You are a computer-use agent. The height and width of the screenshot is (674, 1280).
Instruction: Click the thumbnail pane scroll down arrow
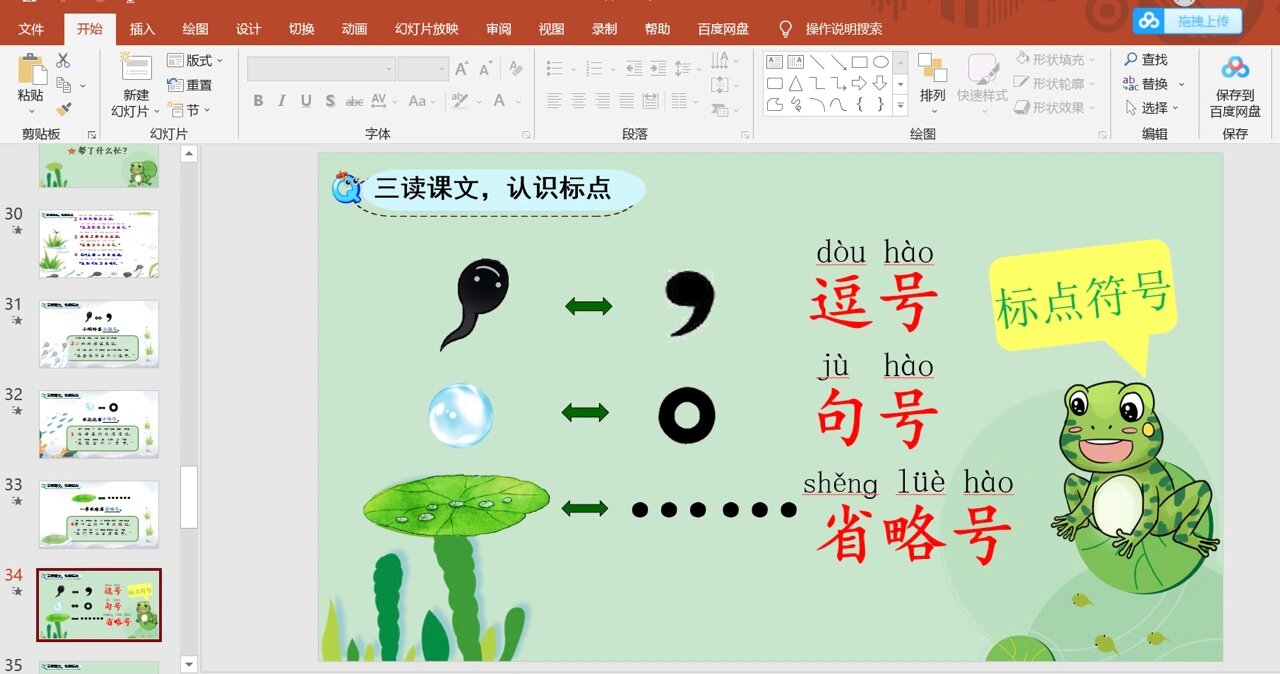189,664
